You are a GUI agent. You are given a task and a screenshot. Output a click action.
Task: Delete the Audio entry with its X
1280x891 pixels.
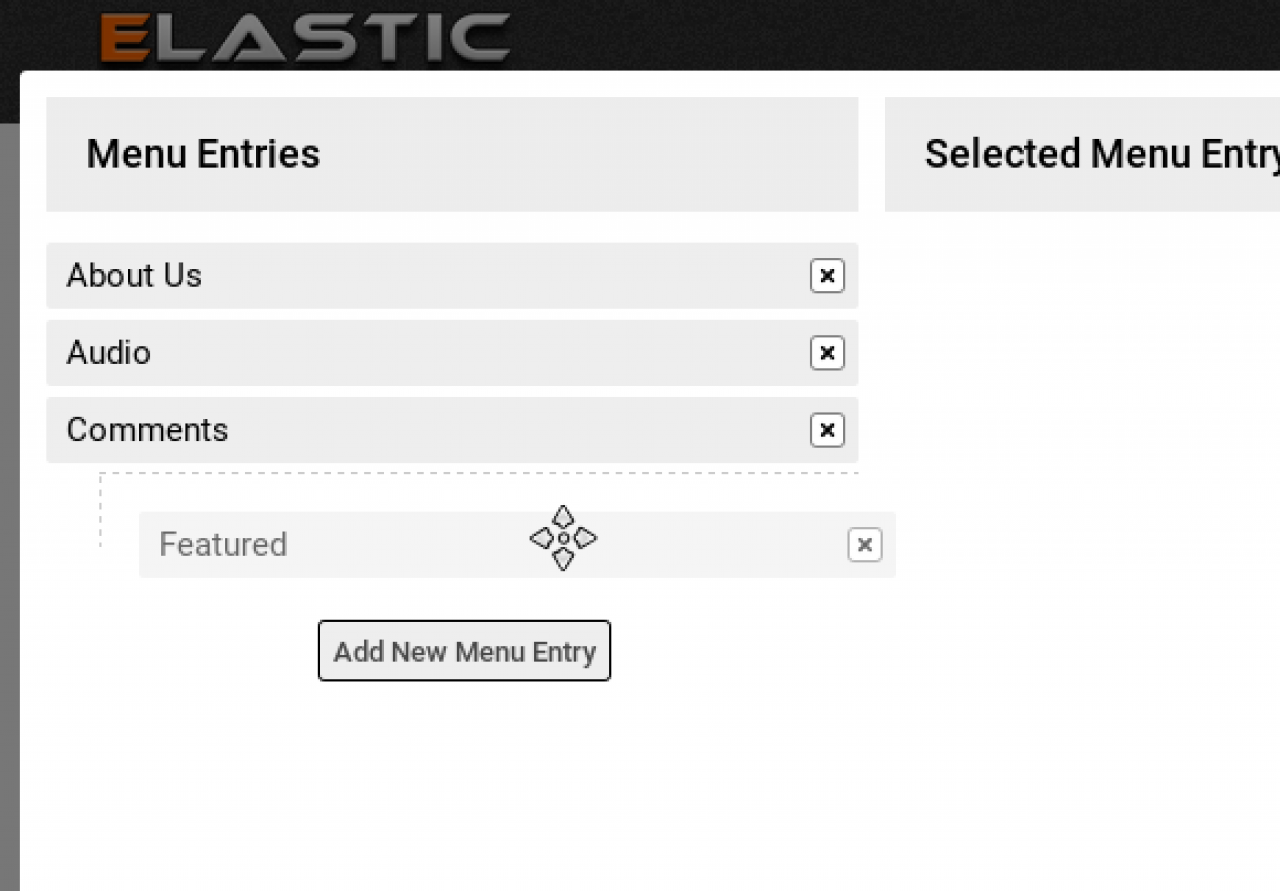click(x=827, y=353)
